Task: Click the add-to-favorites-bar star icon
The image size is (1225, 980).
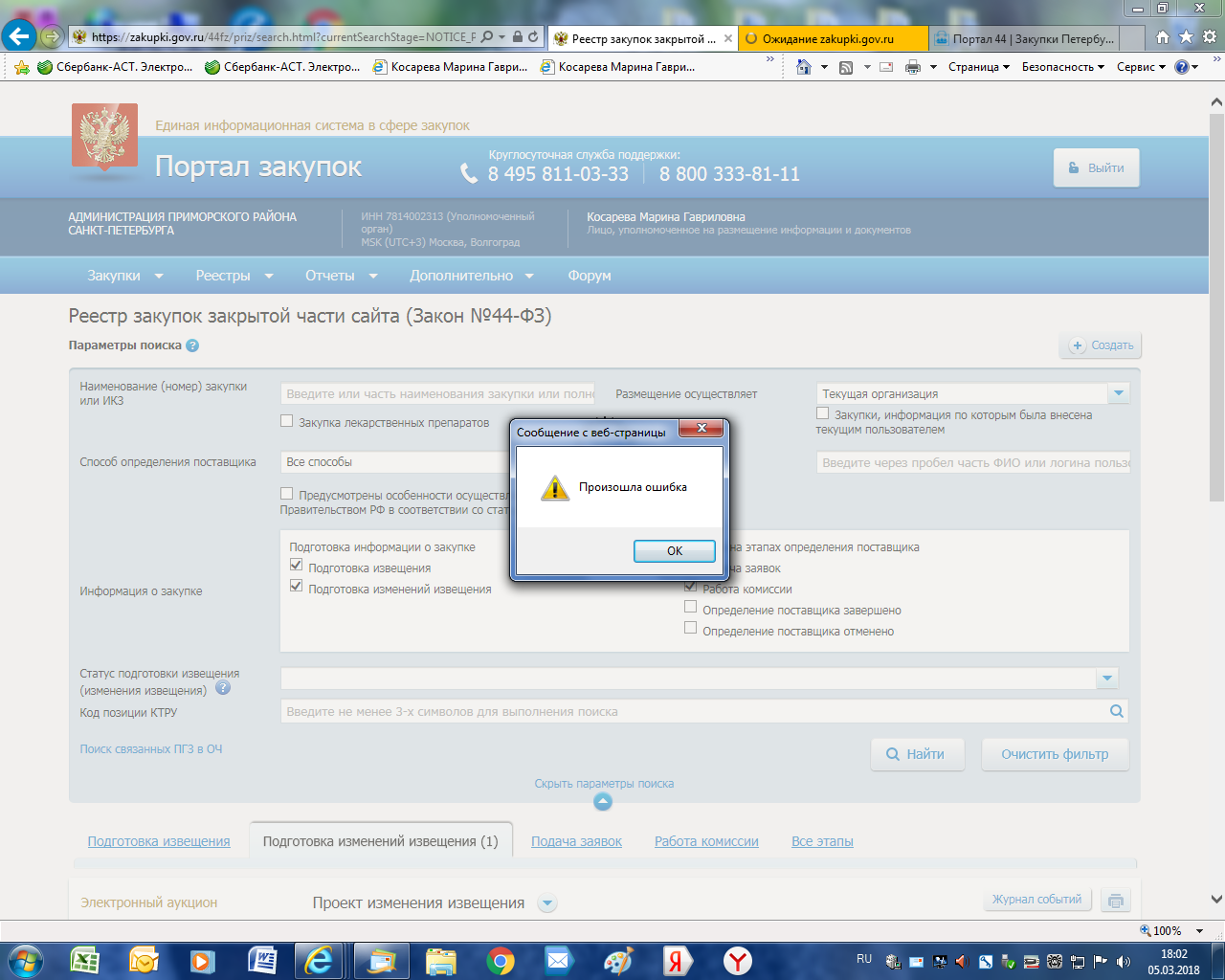Action: click(22, 67)
